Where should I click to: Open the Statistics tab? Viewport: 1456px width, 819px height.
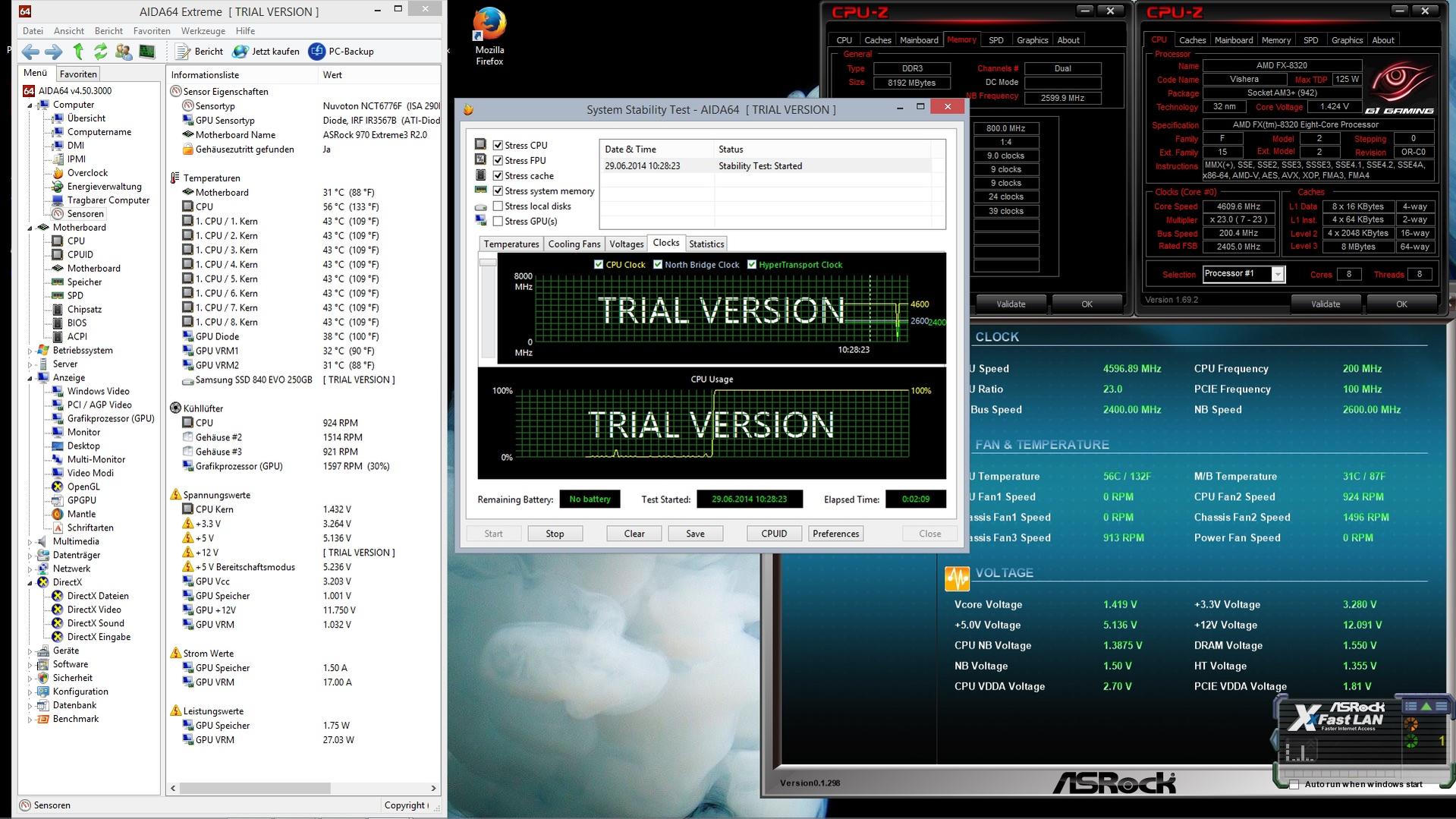(706, 244)
